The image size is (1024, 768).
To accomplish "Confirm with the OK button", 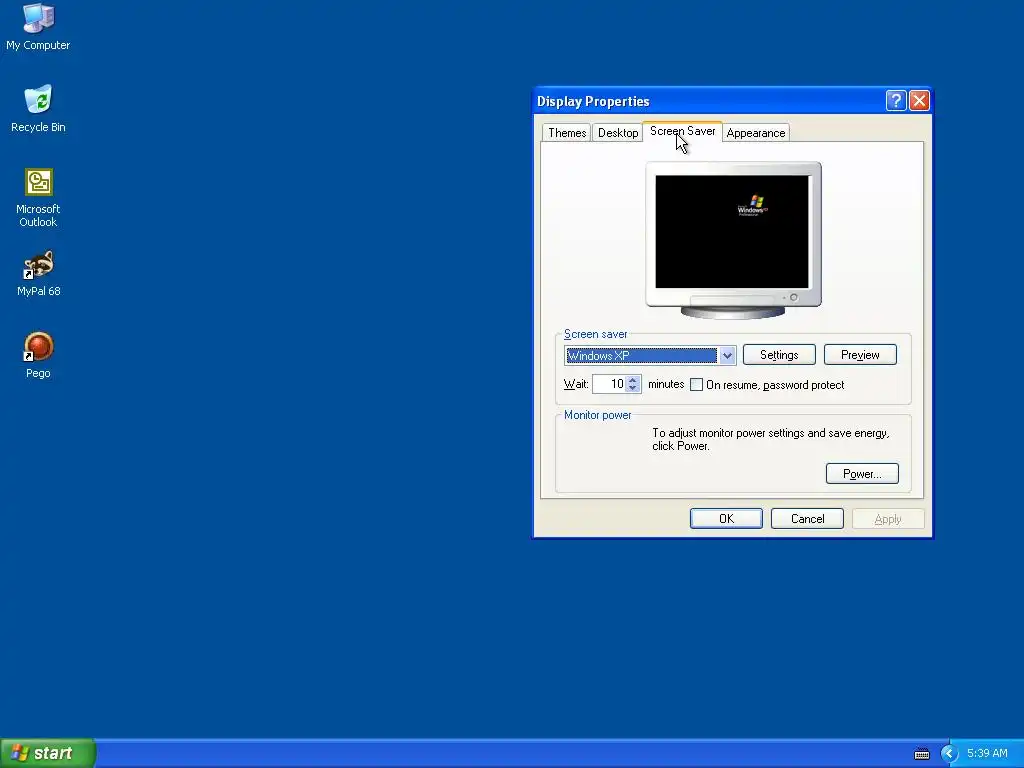I will click(x=726, y=519).
